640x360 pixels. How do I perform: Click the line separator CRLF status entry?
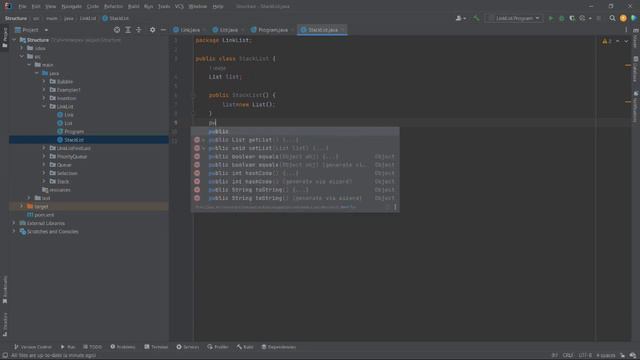point(568,356)
